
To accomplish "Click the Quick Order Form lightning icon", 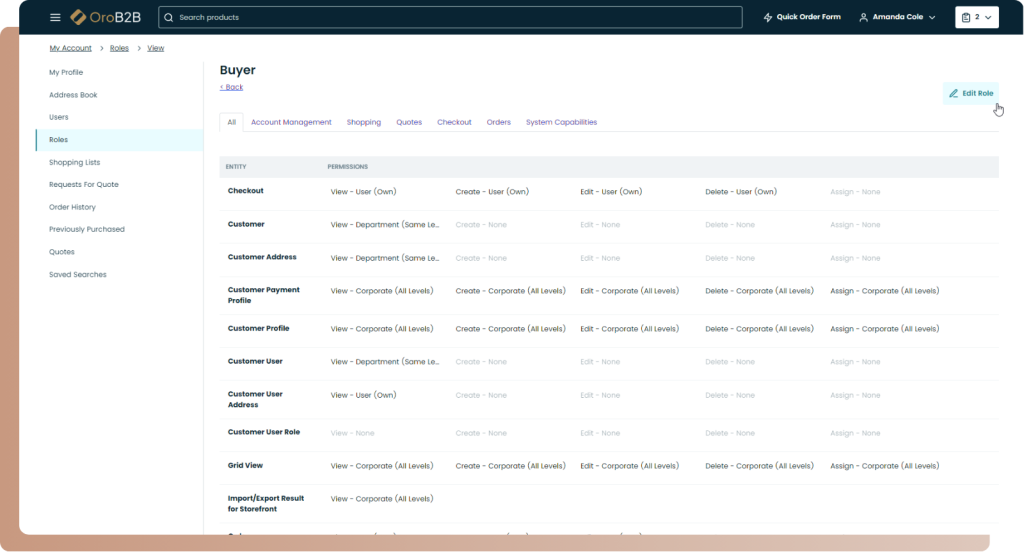I will pos(768,17).
